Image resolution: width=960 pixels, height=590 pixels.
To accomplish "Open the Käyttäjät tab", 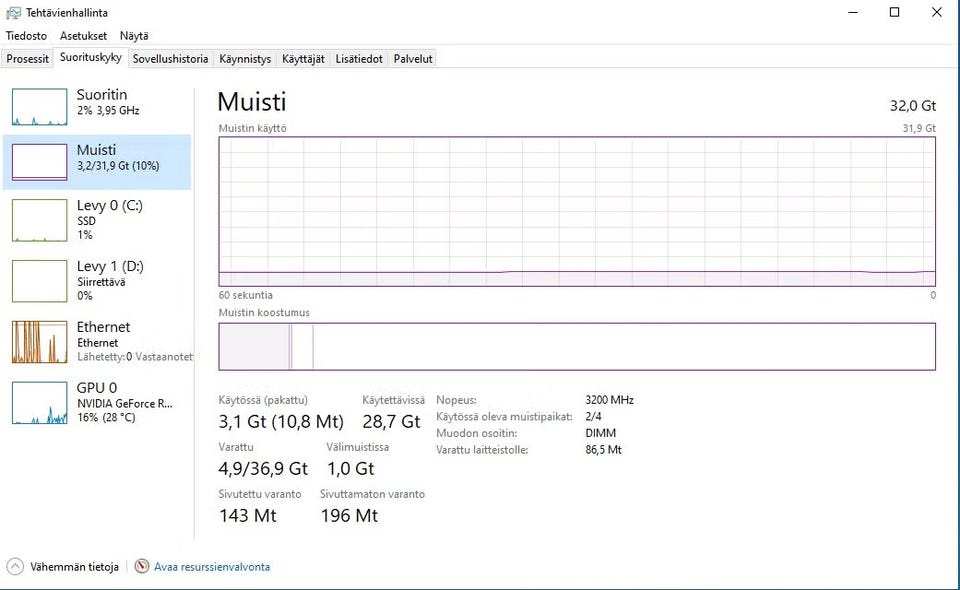I will 303,59.
